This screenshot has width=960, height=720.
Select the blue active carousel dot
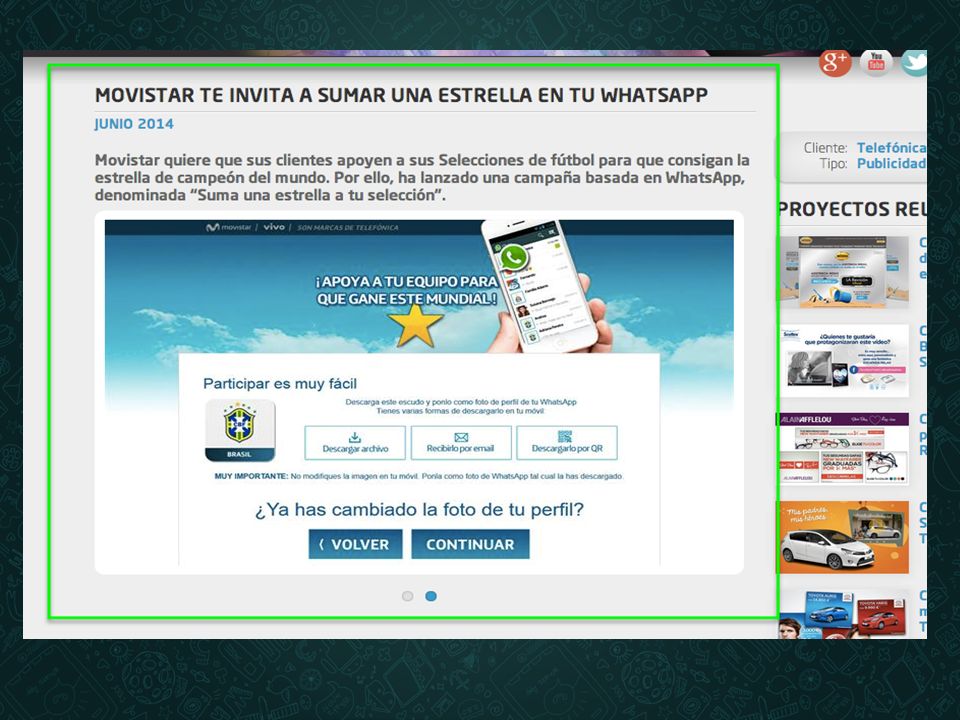pos(431,596)
